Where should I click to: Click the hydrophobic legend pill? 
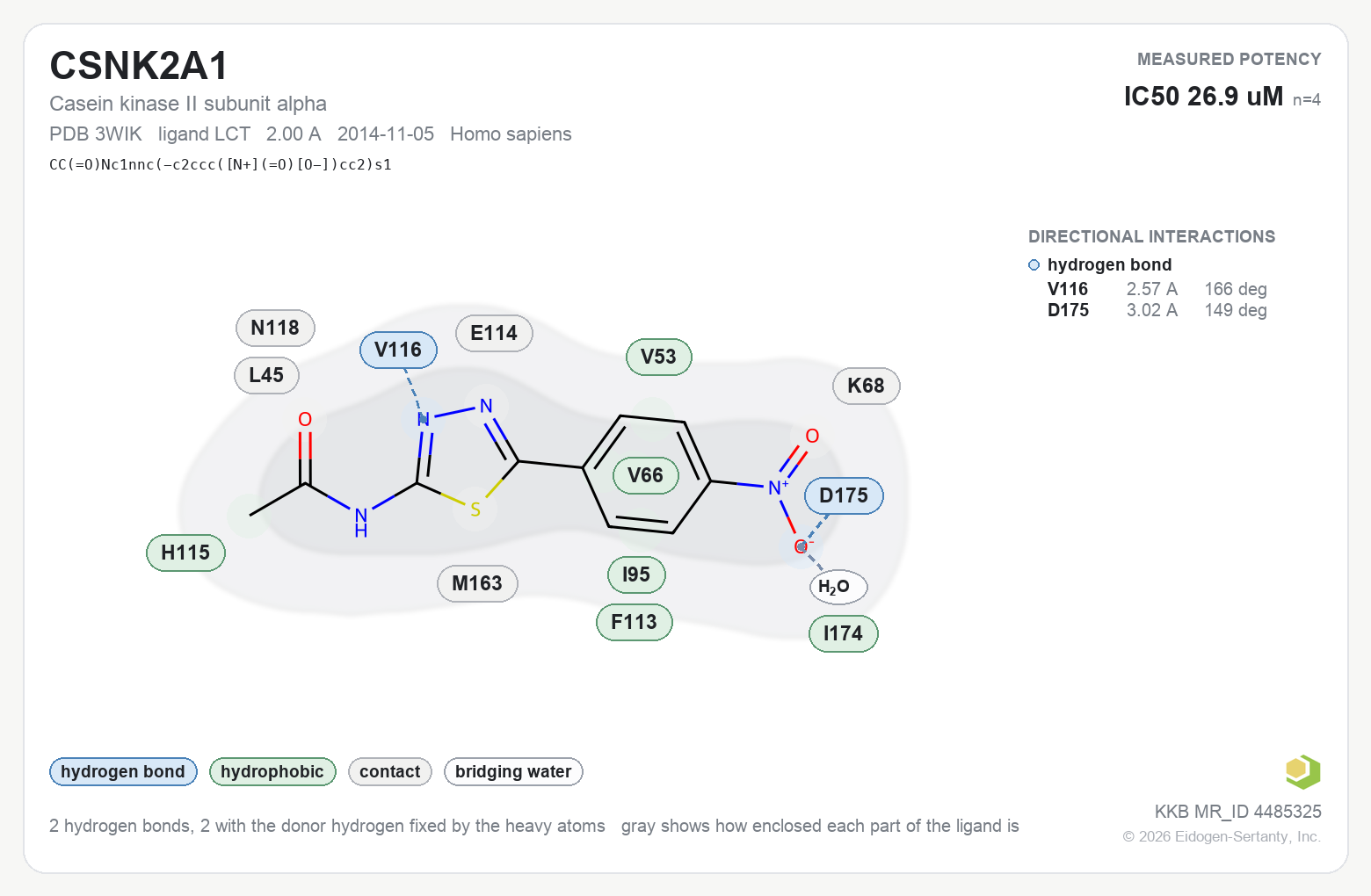point(272,771)
